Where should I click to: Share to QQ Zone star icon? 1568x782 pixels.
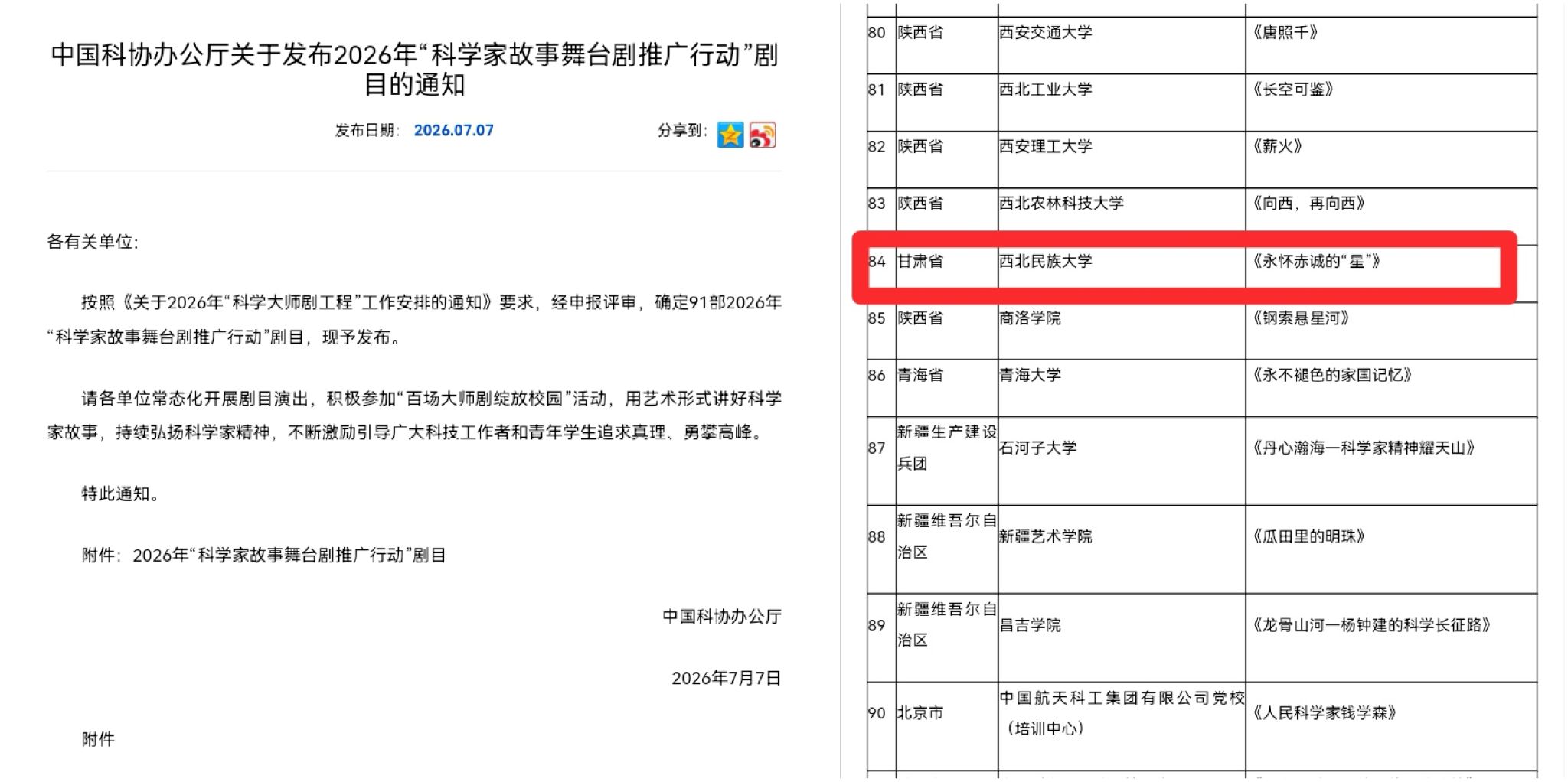(x=730, y=135)
